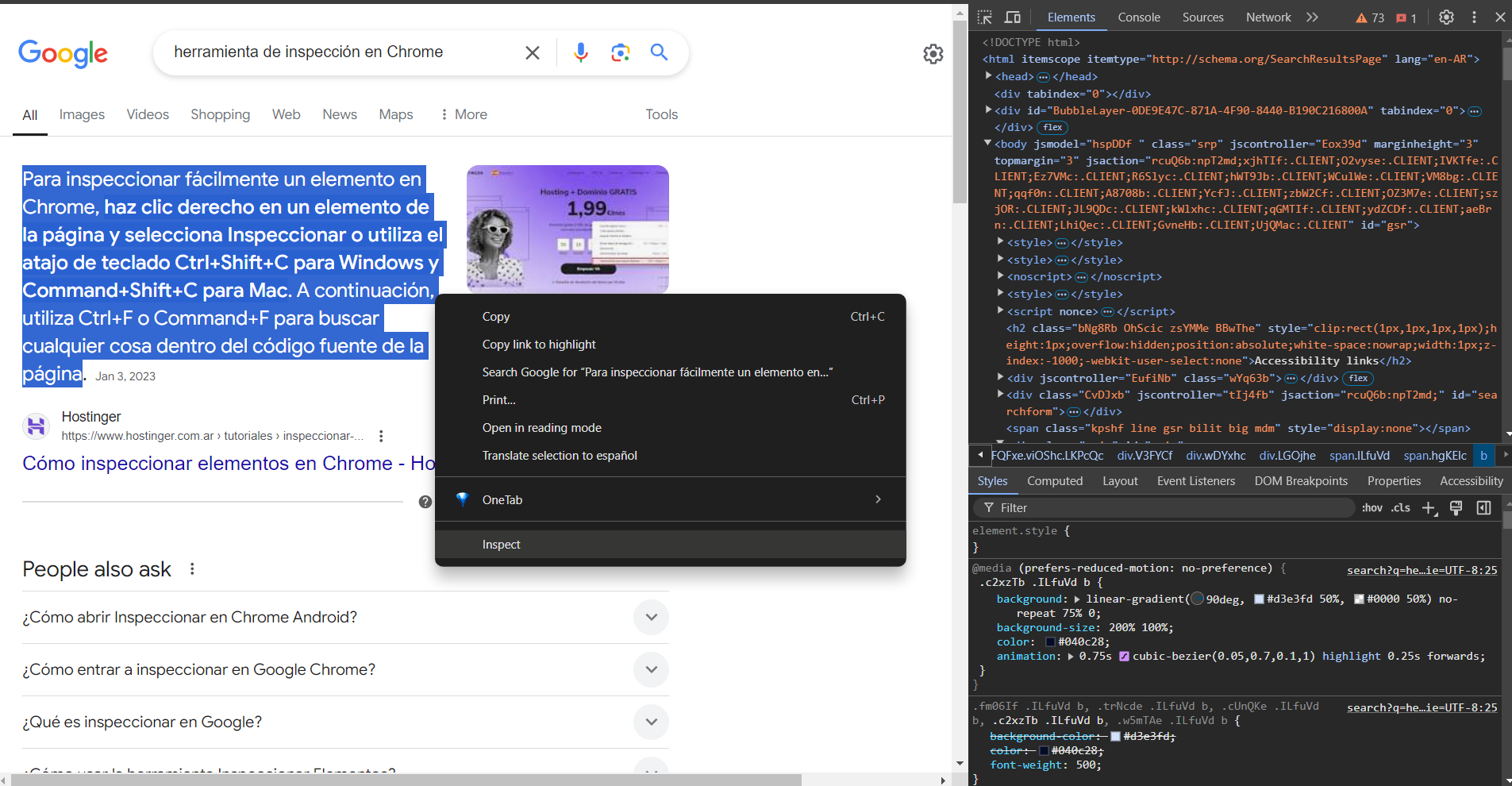Click the Filter field in Styles pane
1512x786 pixels.
pos(1167,508)
